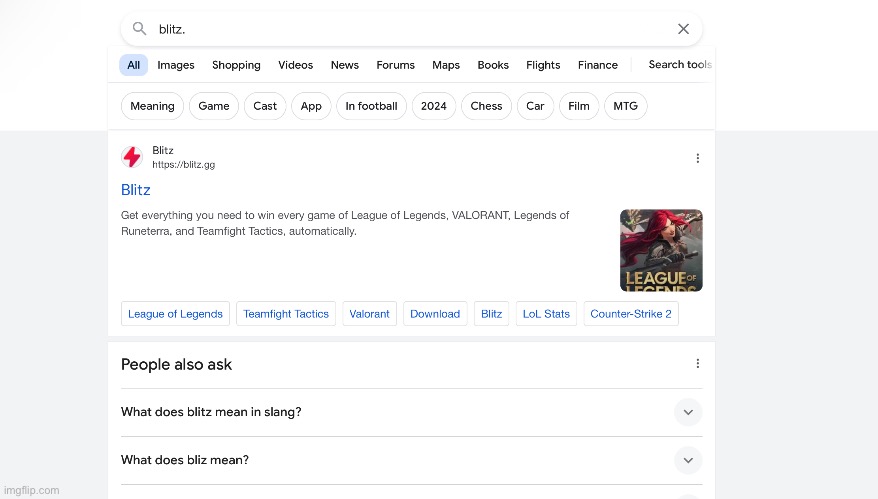This screenshot has width=878, height=499.
Task: Expand What does bliz mean? chevron
Action: [688, 460]
